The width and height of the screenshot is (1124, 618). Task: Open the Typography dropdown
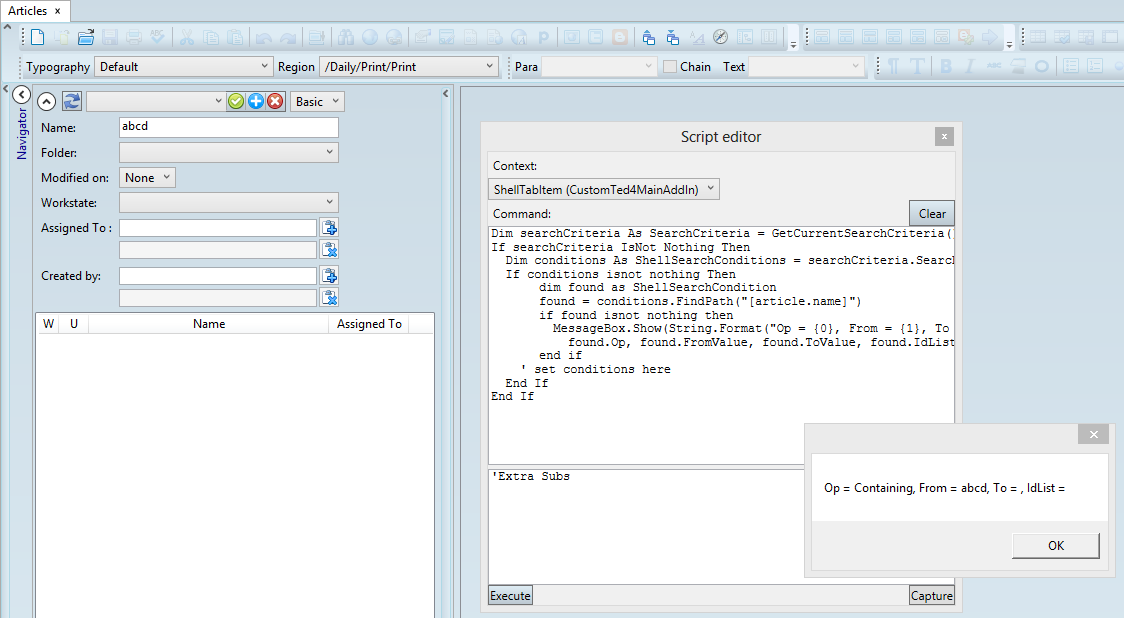point(184,67)
